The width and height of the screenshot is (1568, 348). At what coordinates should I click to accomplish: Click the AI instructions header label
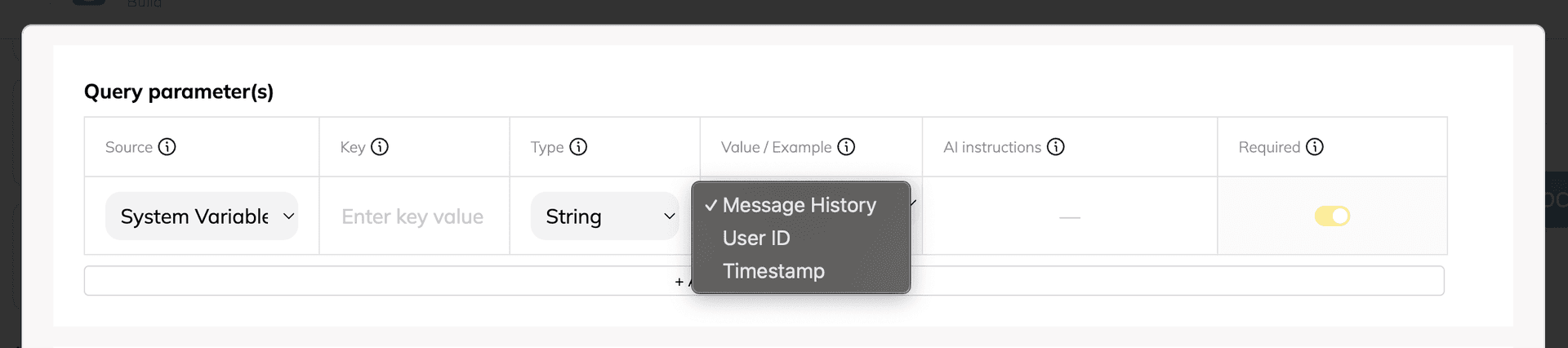coord(992,147)
